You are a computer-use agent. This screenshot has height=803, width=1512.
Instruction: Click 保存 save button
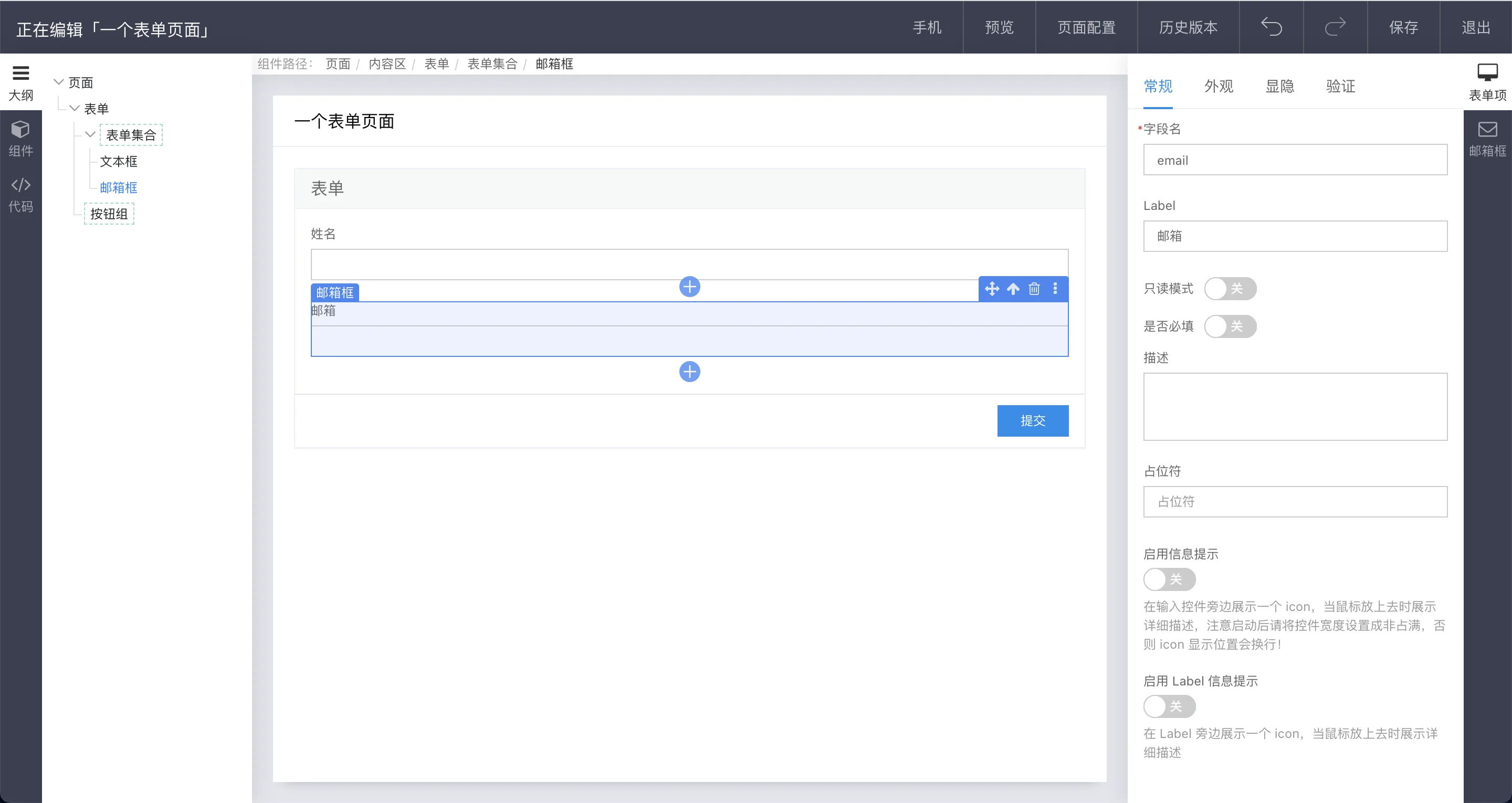1403,28
